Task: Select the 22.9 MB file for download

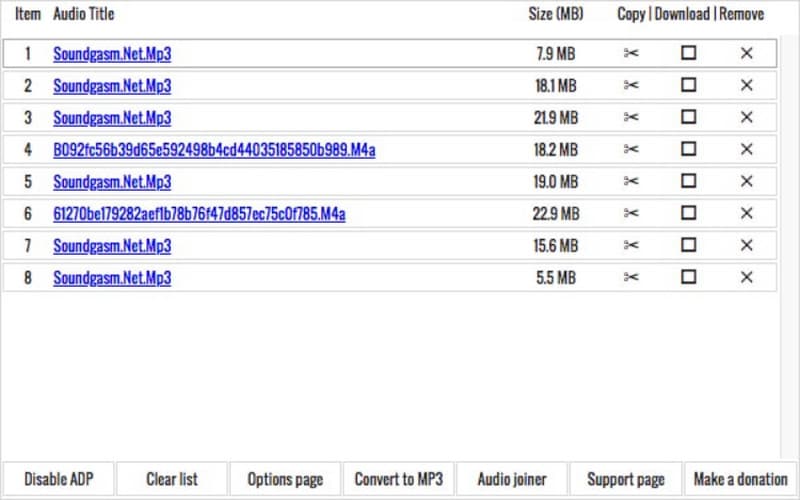Action: (x=689, y=213)
